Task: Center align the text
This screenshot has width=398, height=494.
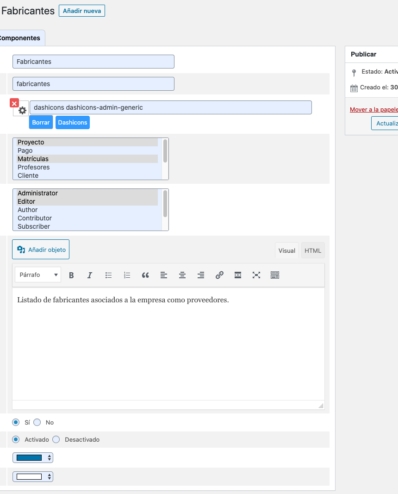Action: click(182, 275)
